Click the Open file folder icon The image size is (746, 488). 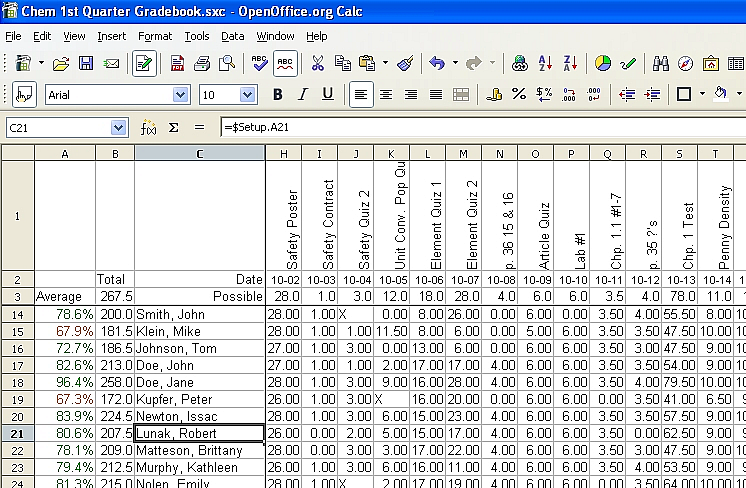[x=61, y=63]
